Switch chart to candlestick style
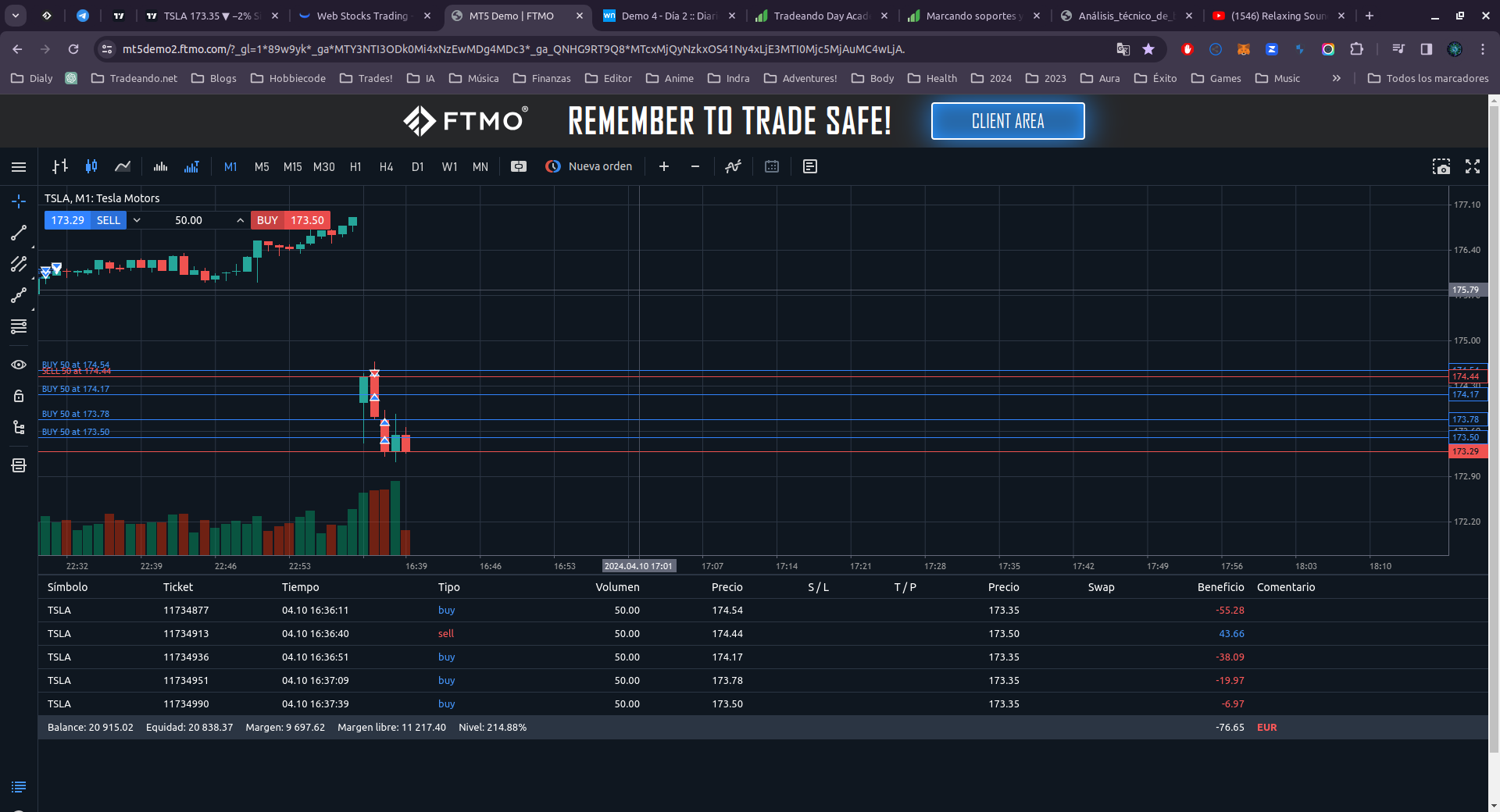Screen dimensions: 1500x812 [91, 166]
